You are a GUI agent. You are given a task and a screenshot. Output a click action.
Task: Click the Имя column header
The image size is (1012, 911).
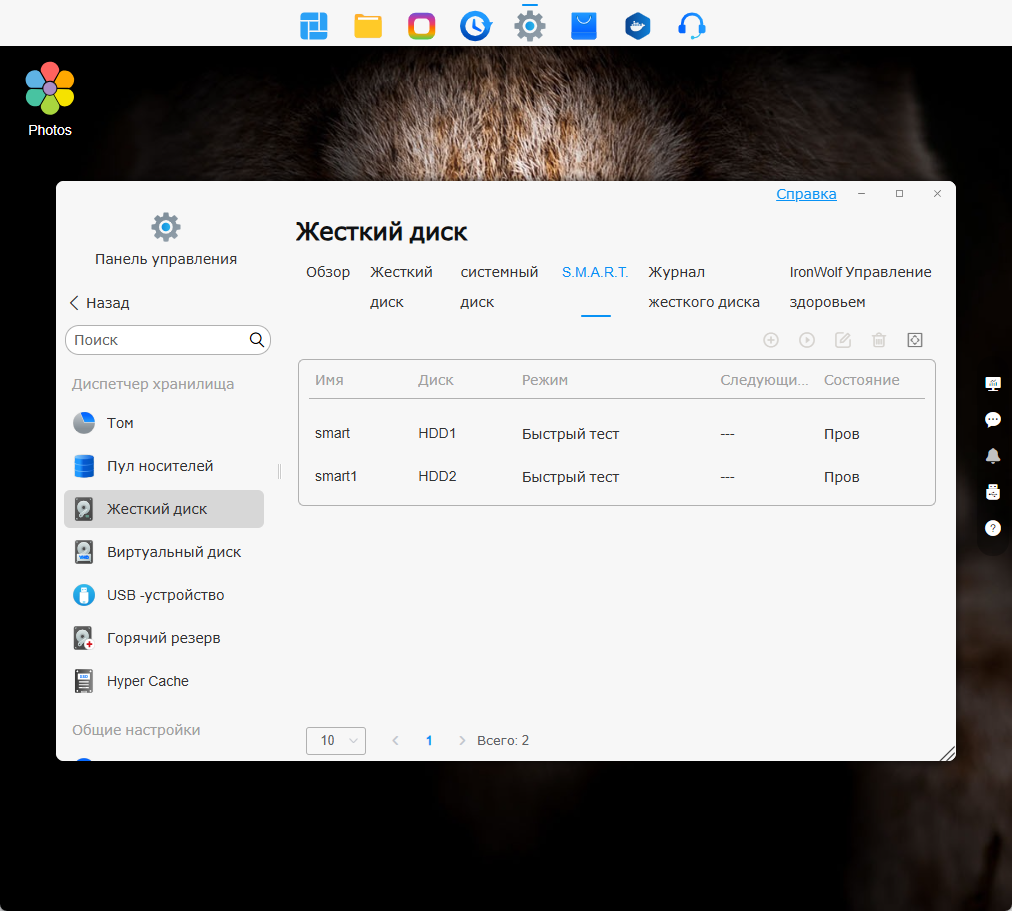(x=329, y=380)
